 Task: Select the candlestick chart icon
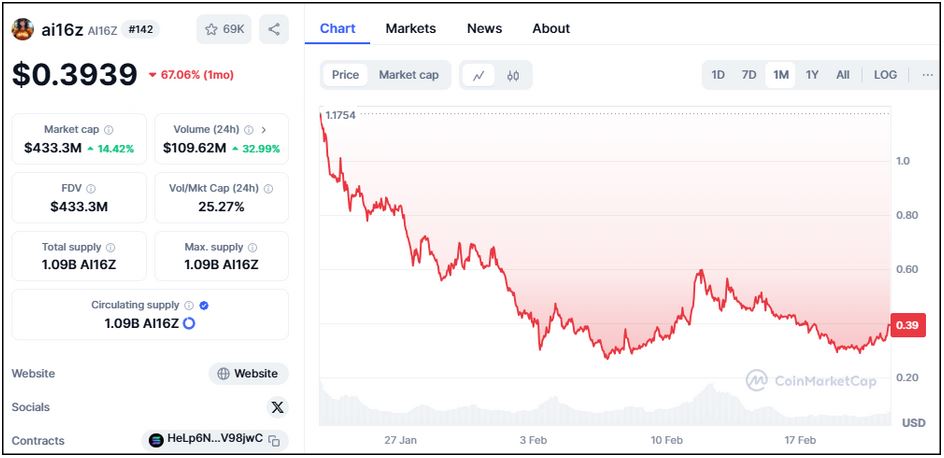tap(514, 75)
